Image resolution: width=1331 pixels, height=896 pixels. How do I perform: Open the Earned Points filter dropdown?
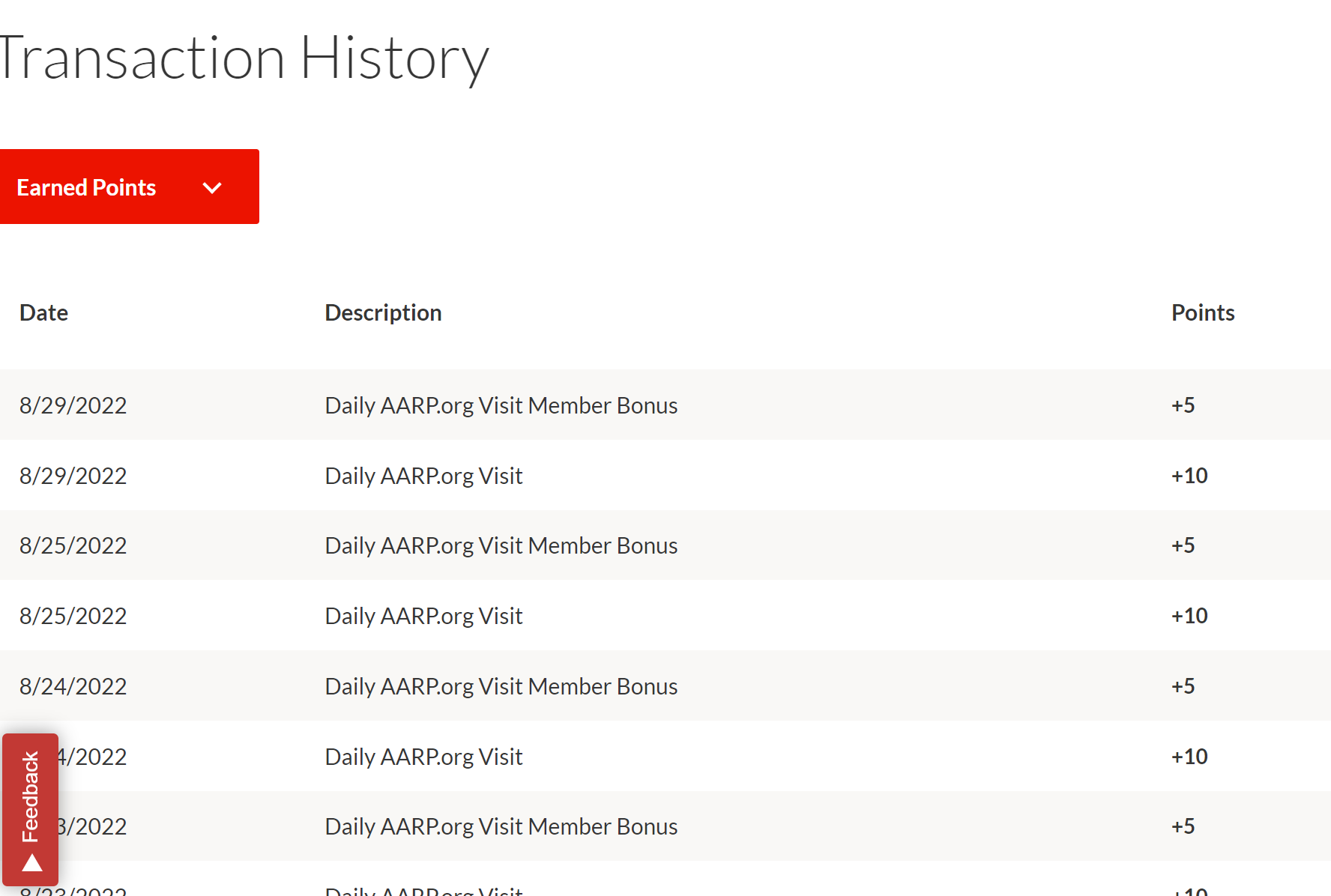[x=129, y=187]
